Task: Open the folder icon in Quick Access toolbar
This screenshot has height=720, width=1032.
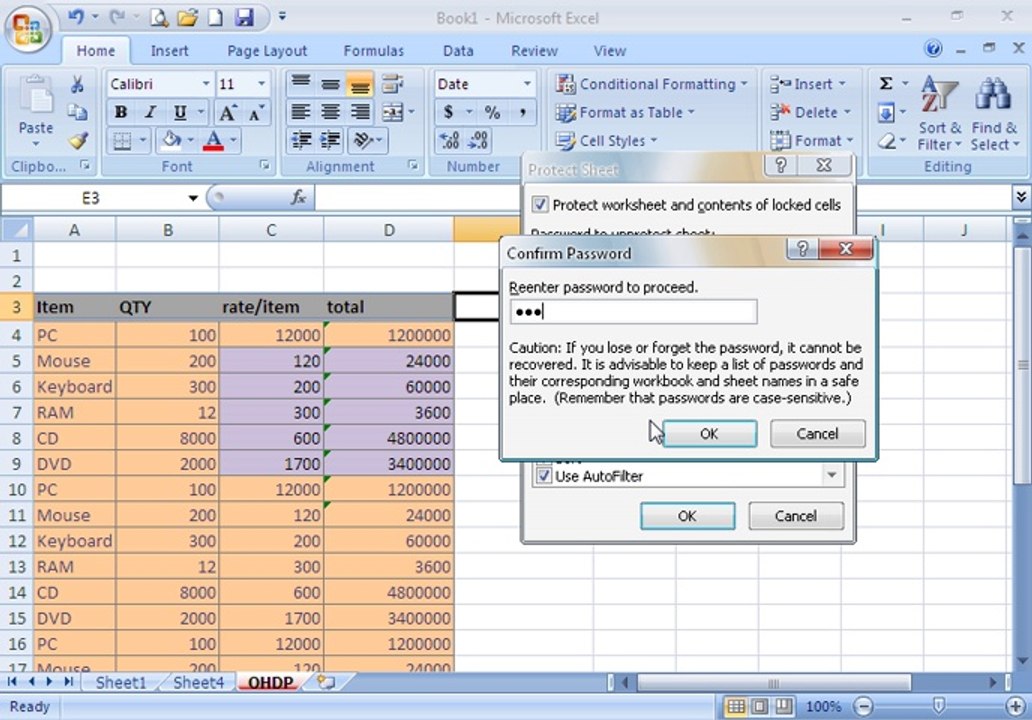Action: click(x=188, y=17)
